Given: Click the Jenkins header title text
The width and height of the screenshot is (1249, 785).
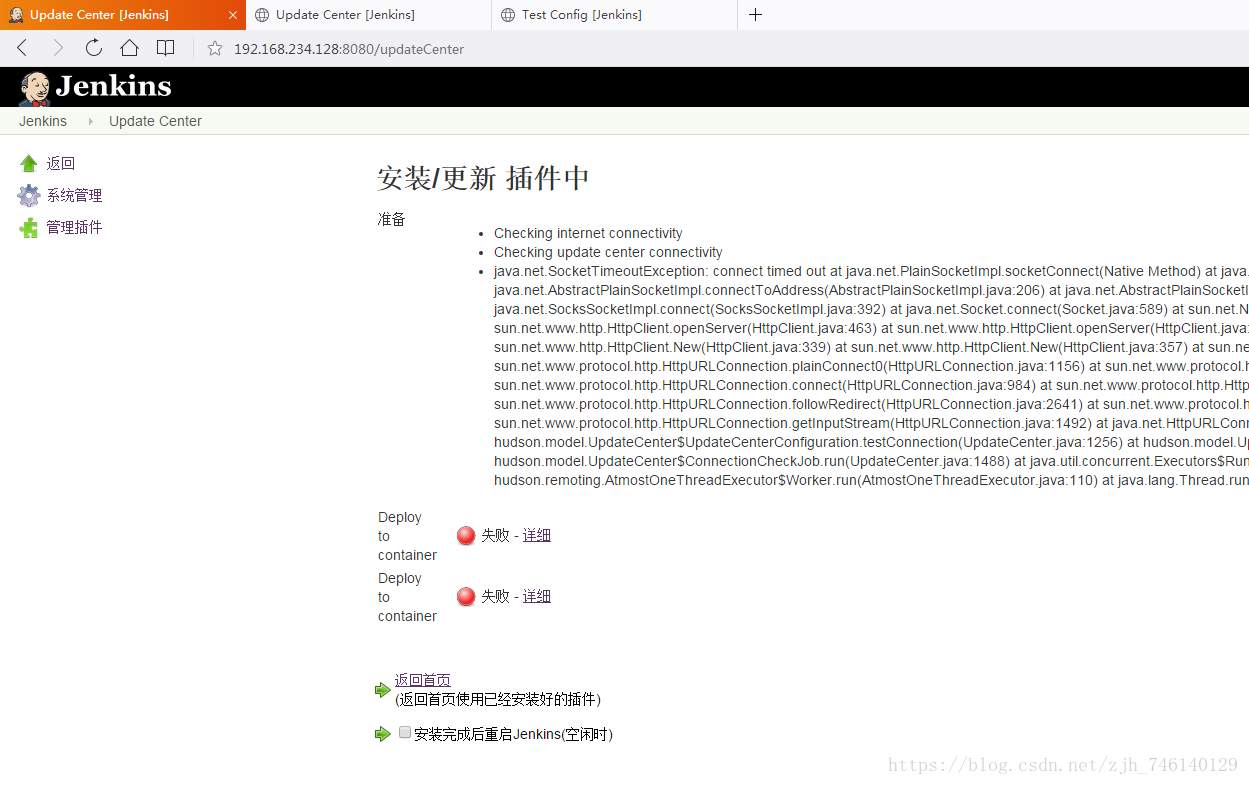Looking at the screenshot, I should click(113, 86).
